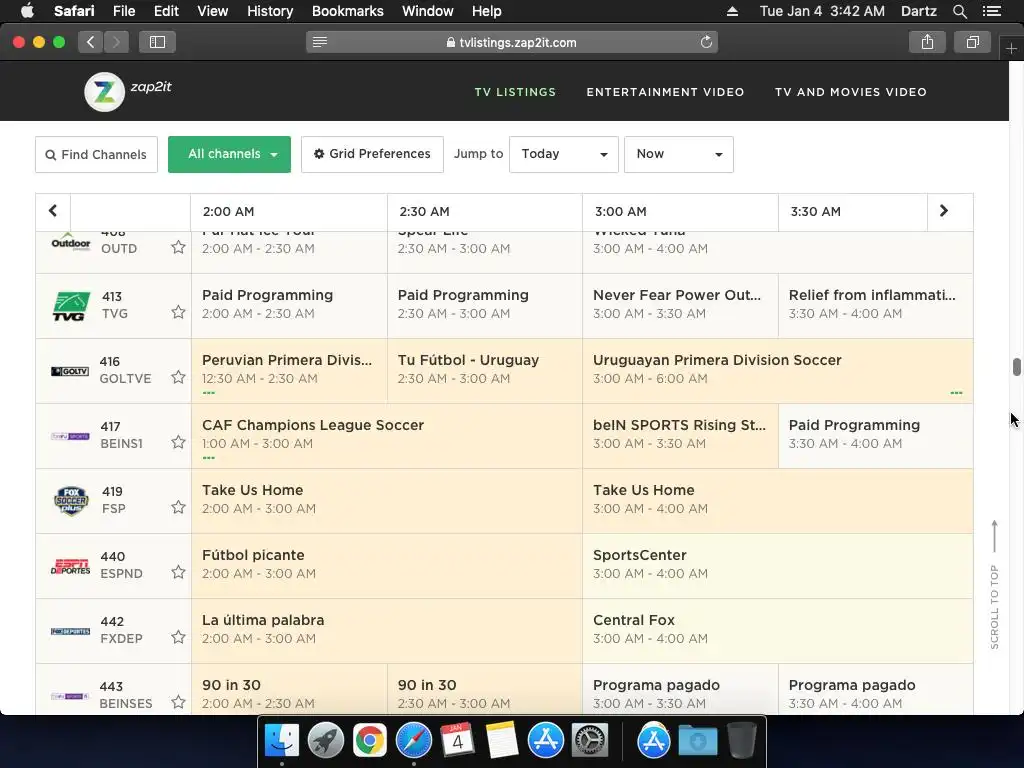
Task: Show all tabs overview button
Action: coord(972,42)
